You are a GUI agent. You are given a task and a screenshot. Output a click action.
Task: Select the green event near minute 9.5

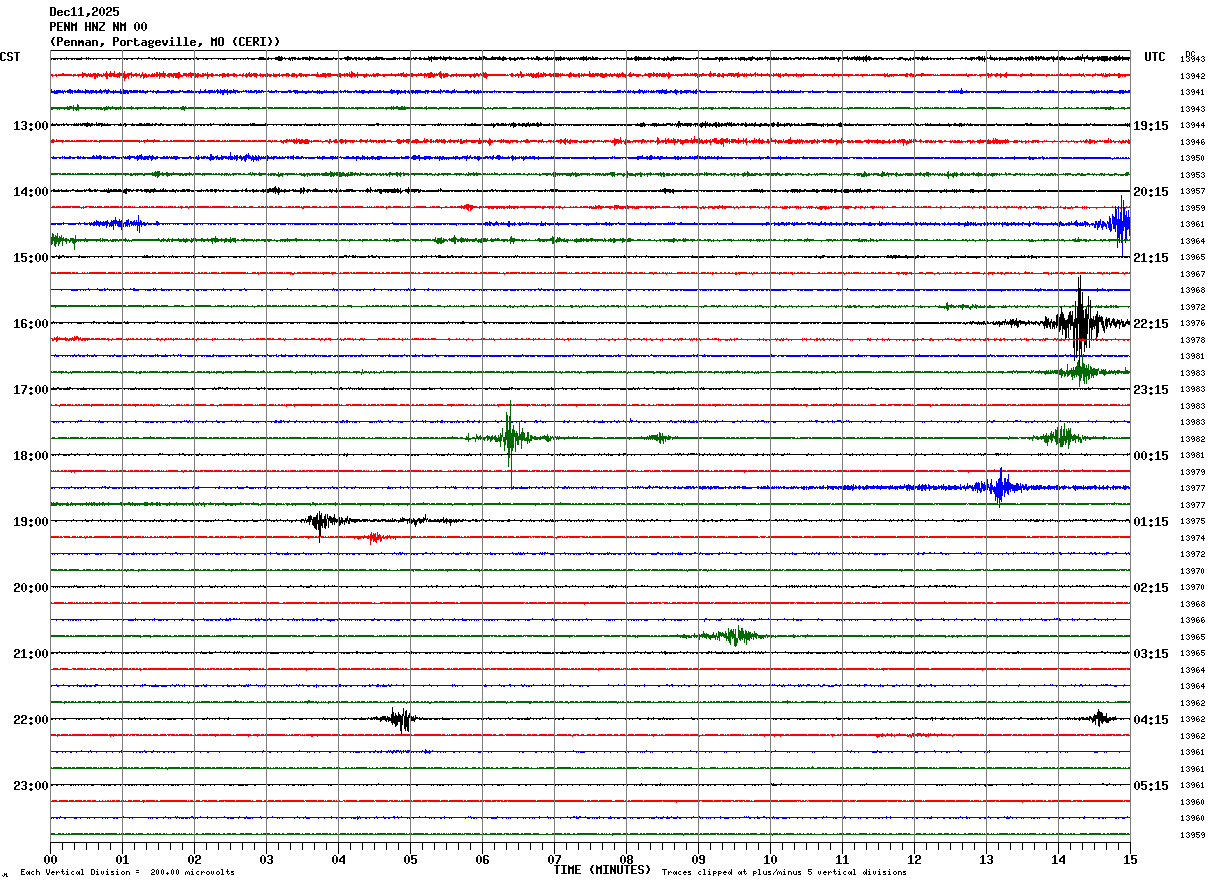coord(735,635)
